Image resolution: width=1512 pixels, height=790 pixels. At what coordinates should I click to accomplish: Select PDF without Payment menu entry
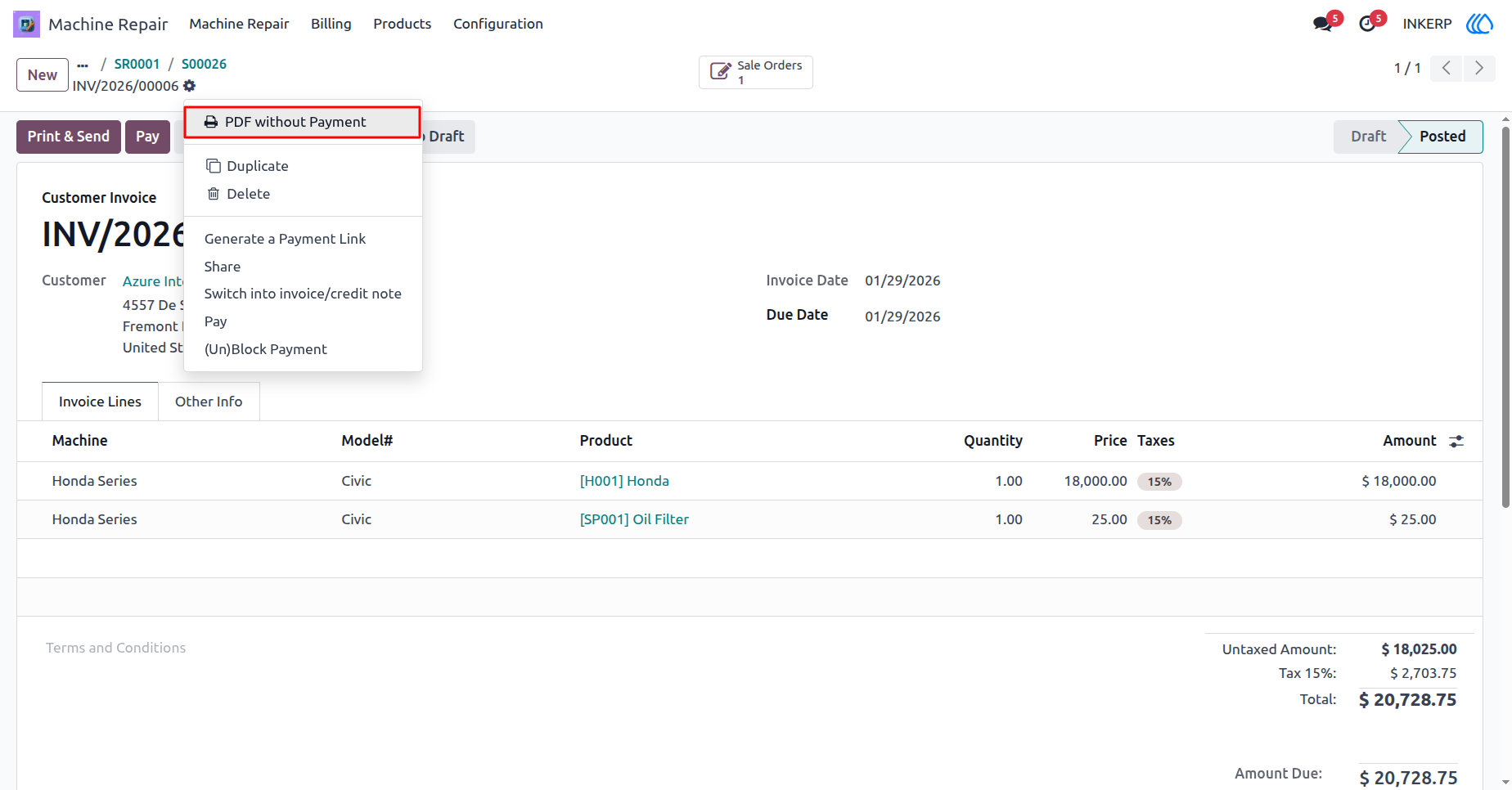click(303, 122)
